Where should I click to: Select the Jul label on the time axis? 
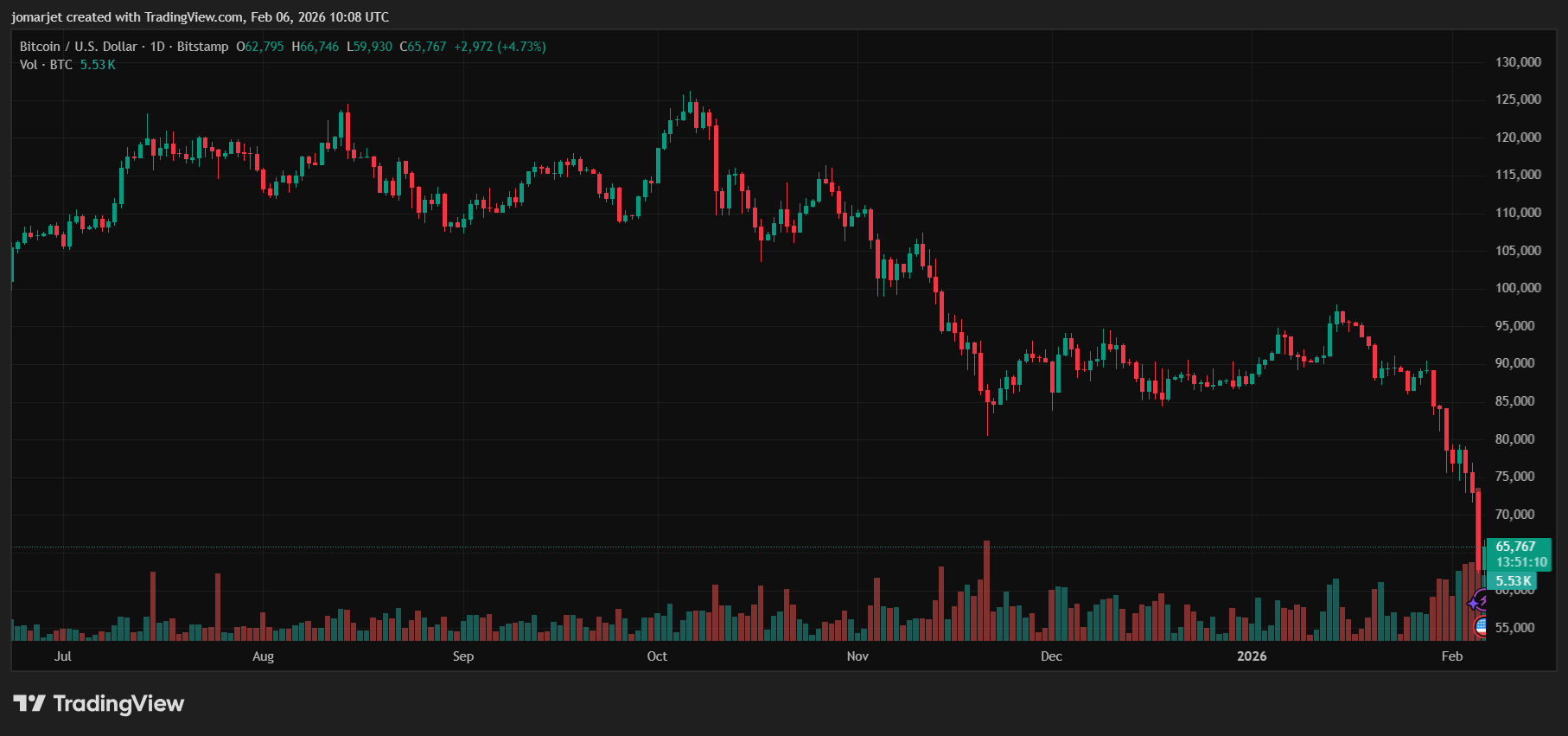point(62,656)
